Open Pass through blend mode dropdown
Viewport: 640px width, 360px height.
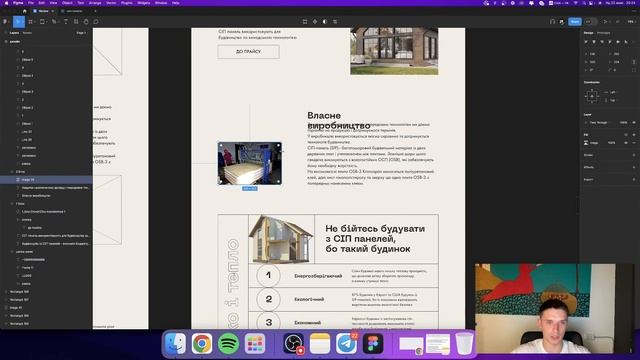click(598, 122)
